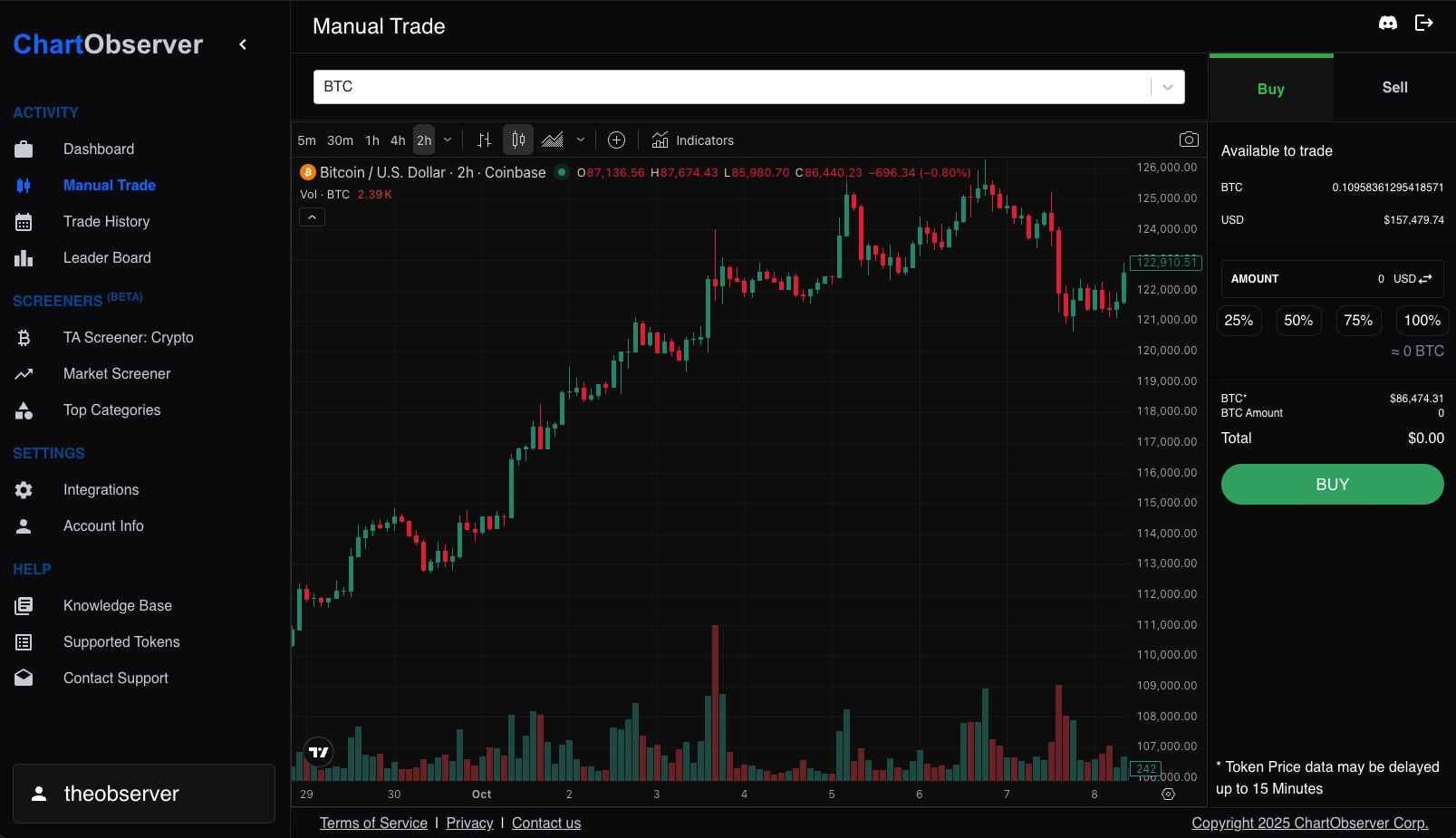Set amount to 50% of balance
Screen dimensions: 1456x838
pyautogui.click(x=1298, y=321)
